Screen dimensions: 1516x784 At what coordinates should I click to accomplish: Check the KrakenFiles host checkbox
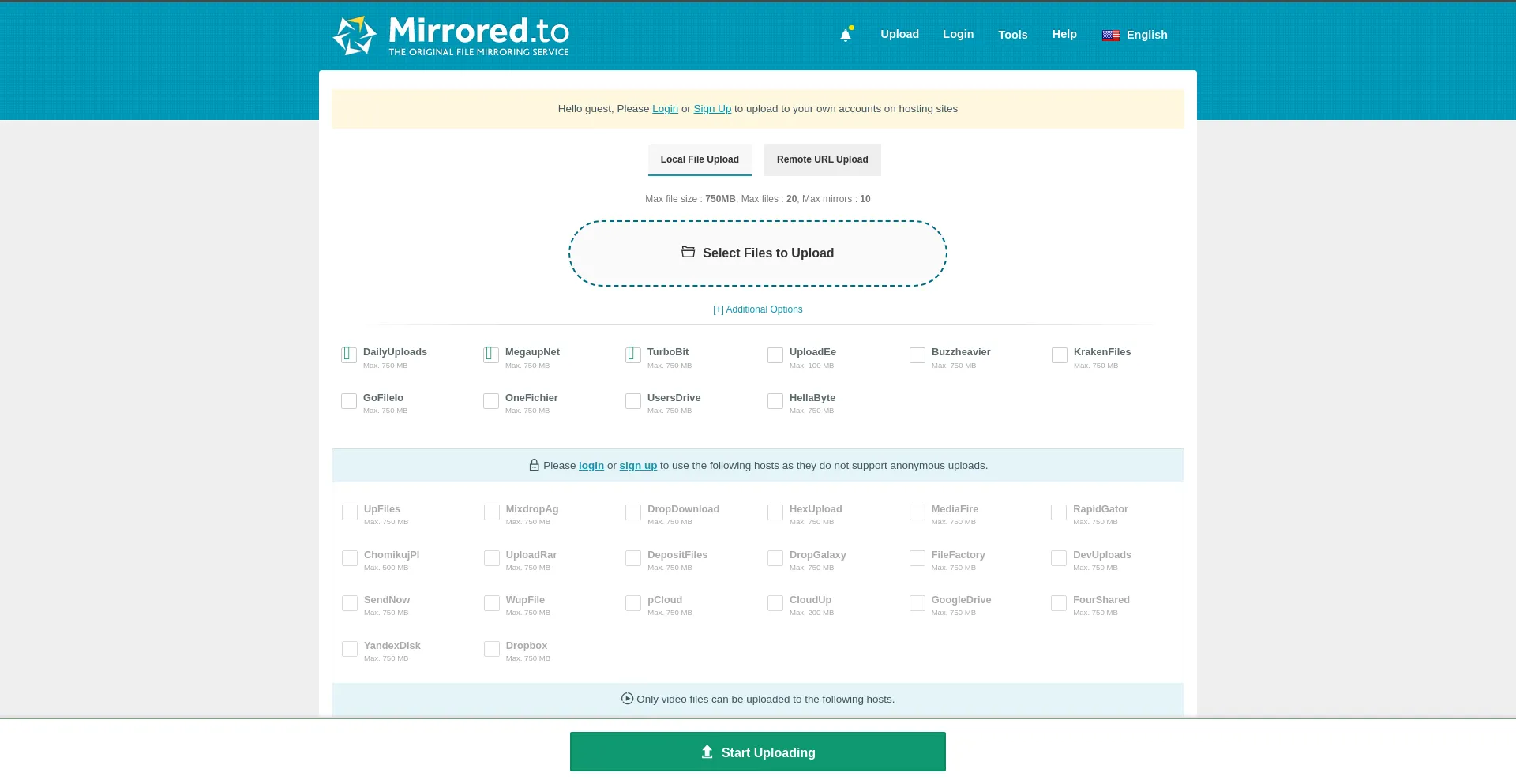click(1060, 355)
